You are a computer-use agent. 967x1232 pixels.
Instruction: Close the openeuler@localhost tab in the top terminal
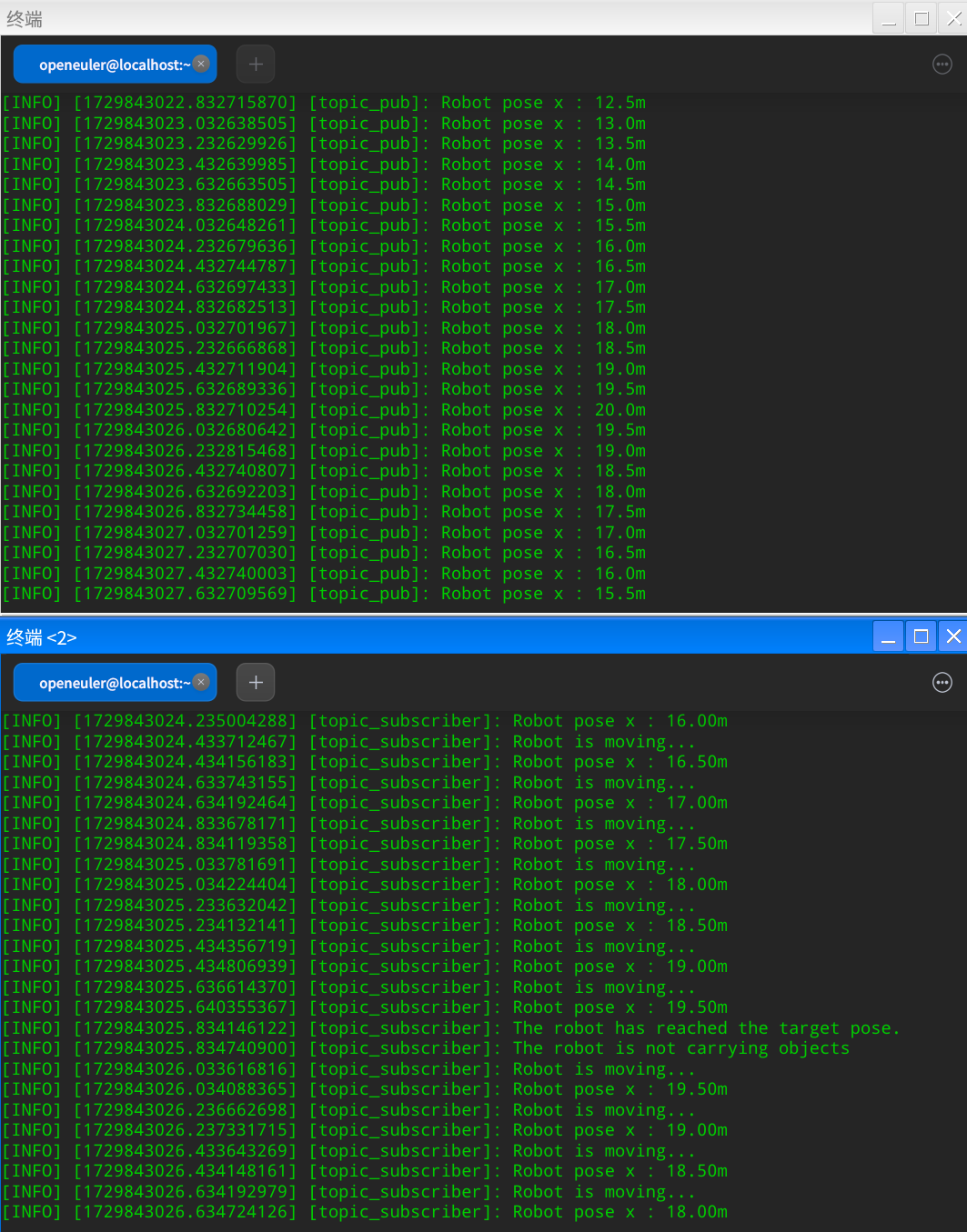click(201, 64)
